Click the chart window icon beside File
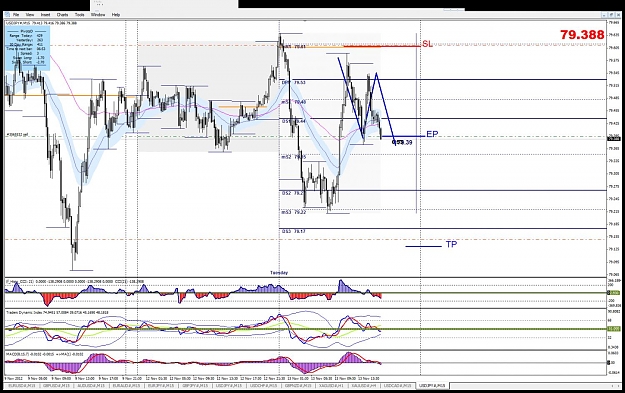 7,15
